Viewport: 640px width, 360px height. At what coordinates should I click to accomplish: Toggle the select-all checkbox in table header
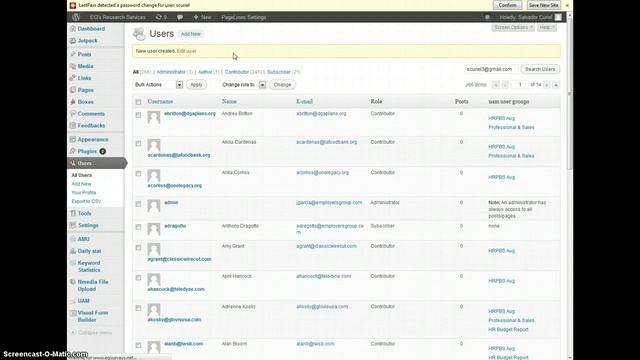coord(138,102)
